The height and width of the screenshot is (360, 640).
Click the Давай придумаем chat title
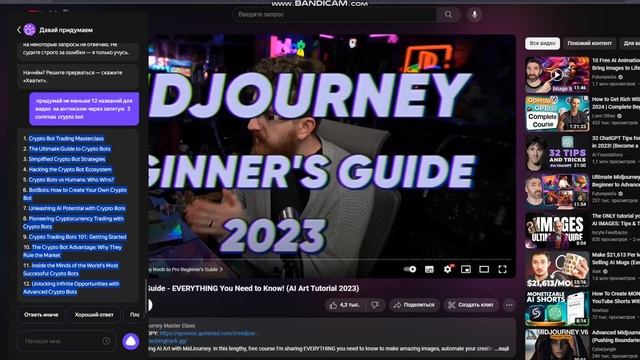66,30
